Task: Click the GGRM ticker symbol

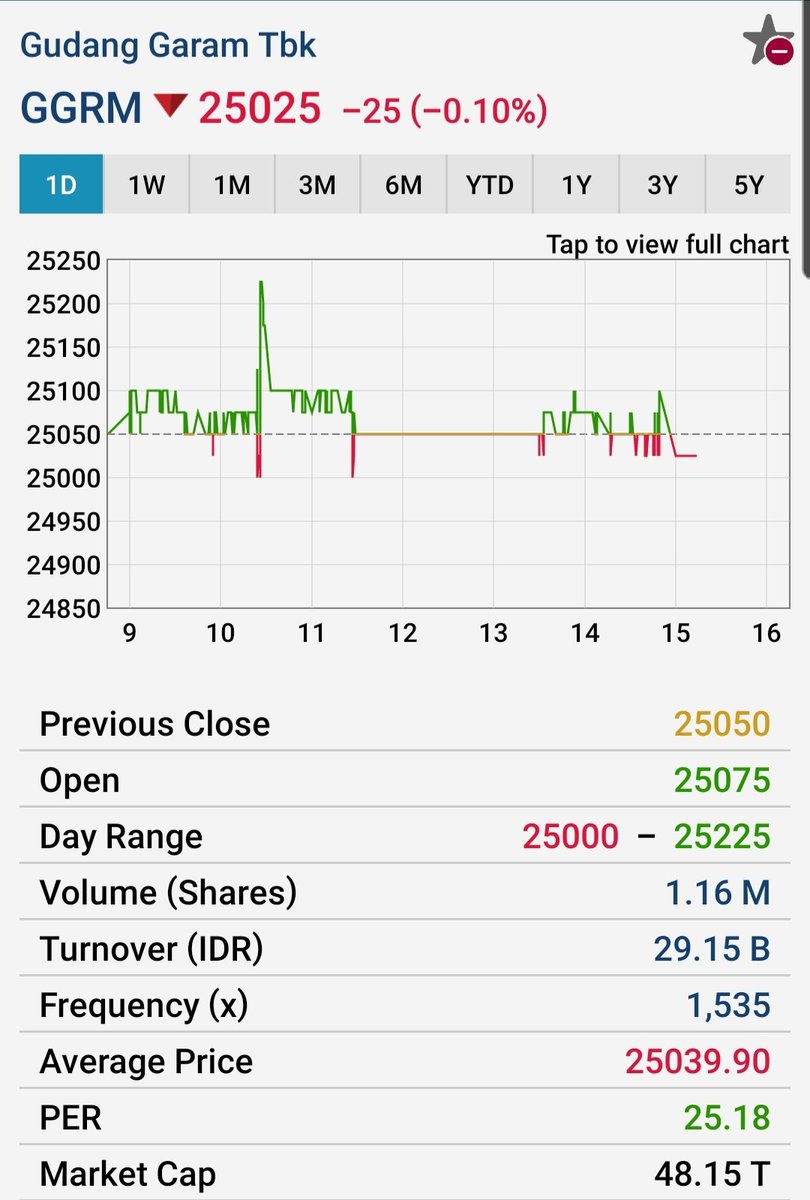Action: [81, 108]
